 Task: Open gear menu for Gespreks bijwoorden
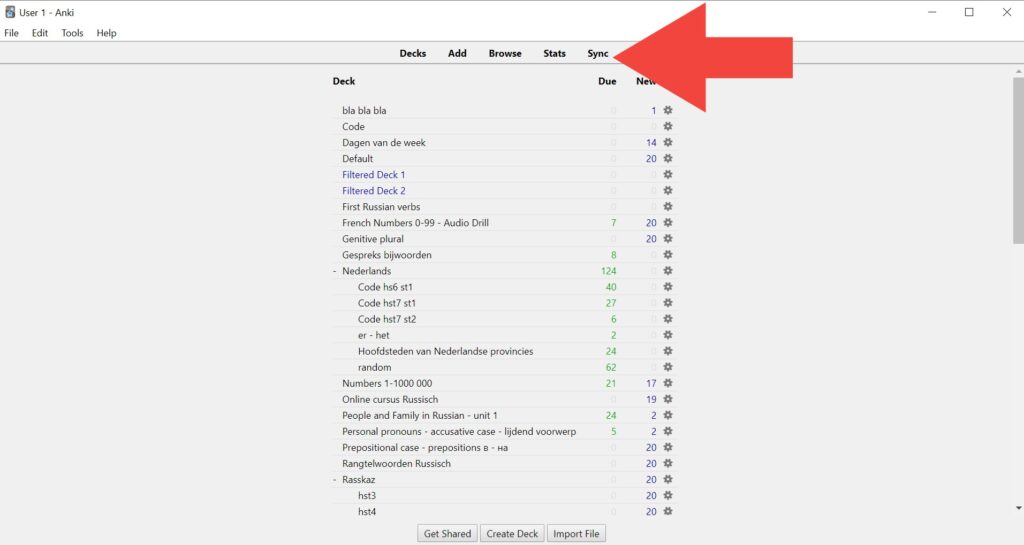667,255
